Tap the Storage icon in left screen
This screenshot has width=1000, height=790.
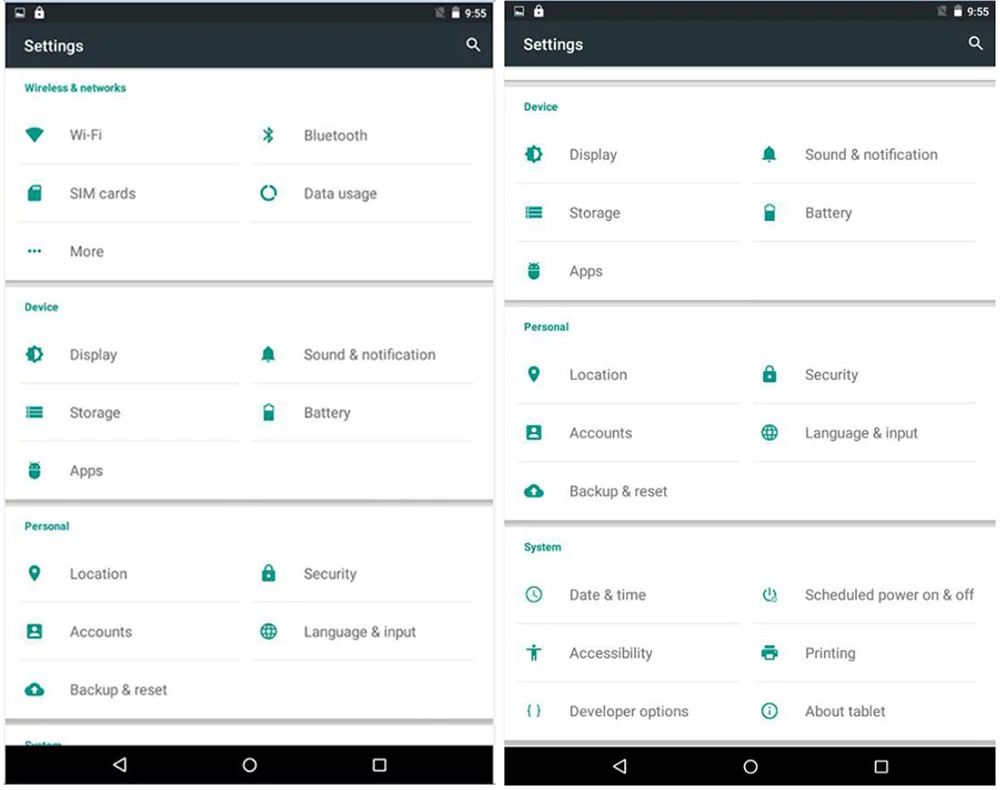click(x=34, y=413)
